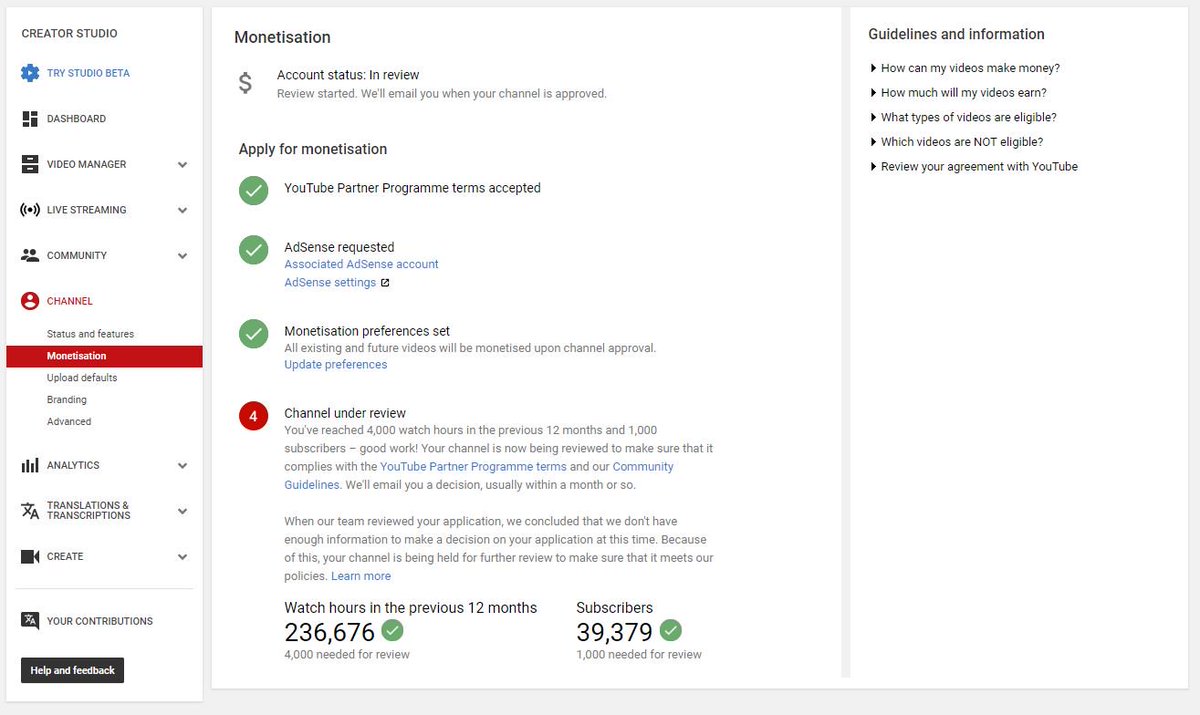Image resolution: width=1200 pixels, height=715 pixels.
Task: Open the AdSense settings link
Action: tap(330, 283)
